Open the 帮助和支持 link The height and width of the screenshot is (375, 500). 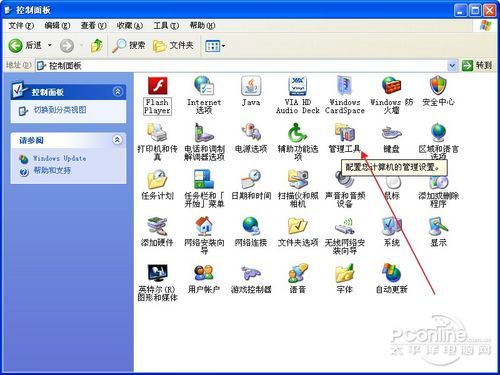pos(52,170)
